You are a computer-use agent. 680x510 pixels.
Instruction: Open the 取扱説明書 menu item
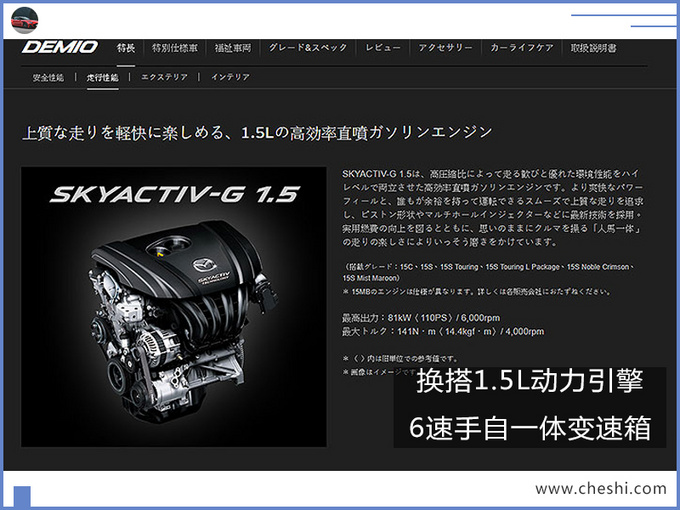[x=593, y=48]
